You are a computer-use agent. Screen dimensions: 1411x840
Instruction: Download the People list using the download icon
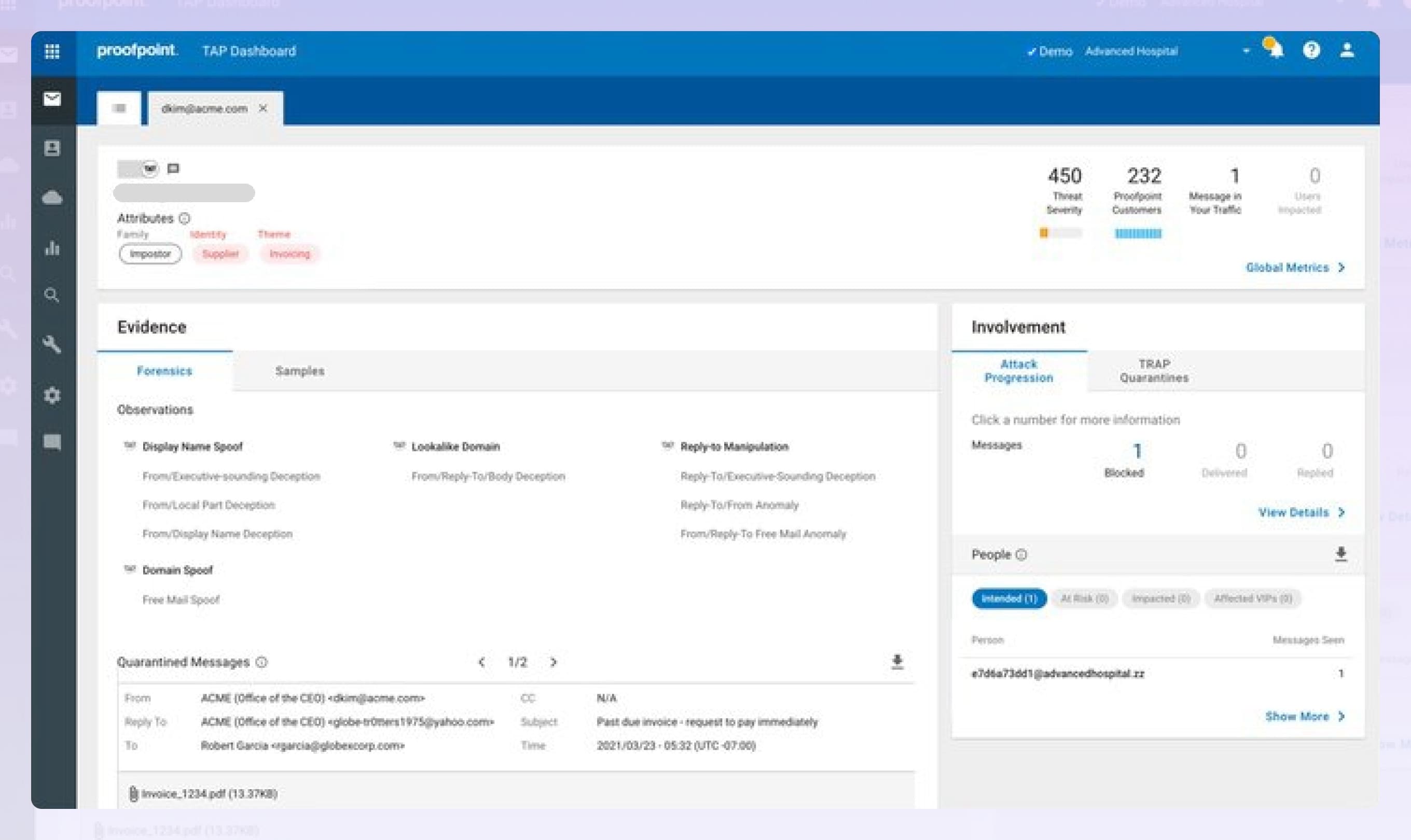[x=1340, y=554]
